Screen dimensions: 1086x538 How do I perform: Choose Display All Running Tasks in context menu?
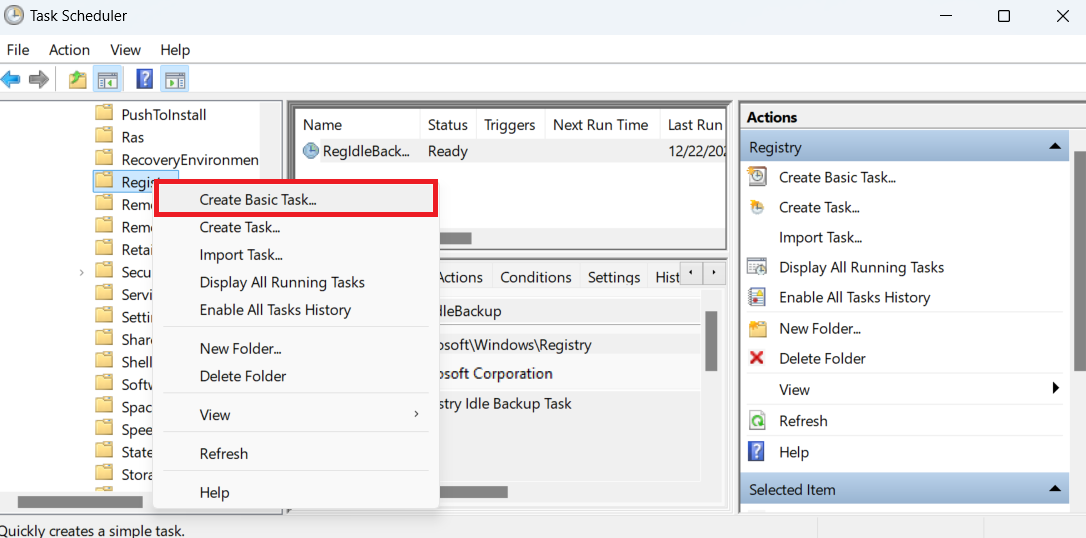click(296, 283)
